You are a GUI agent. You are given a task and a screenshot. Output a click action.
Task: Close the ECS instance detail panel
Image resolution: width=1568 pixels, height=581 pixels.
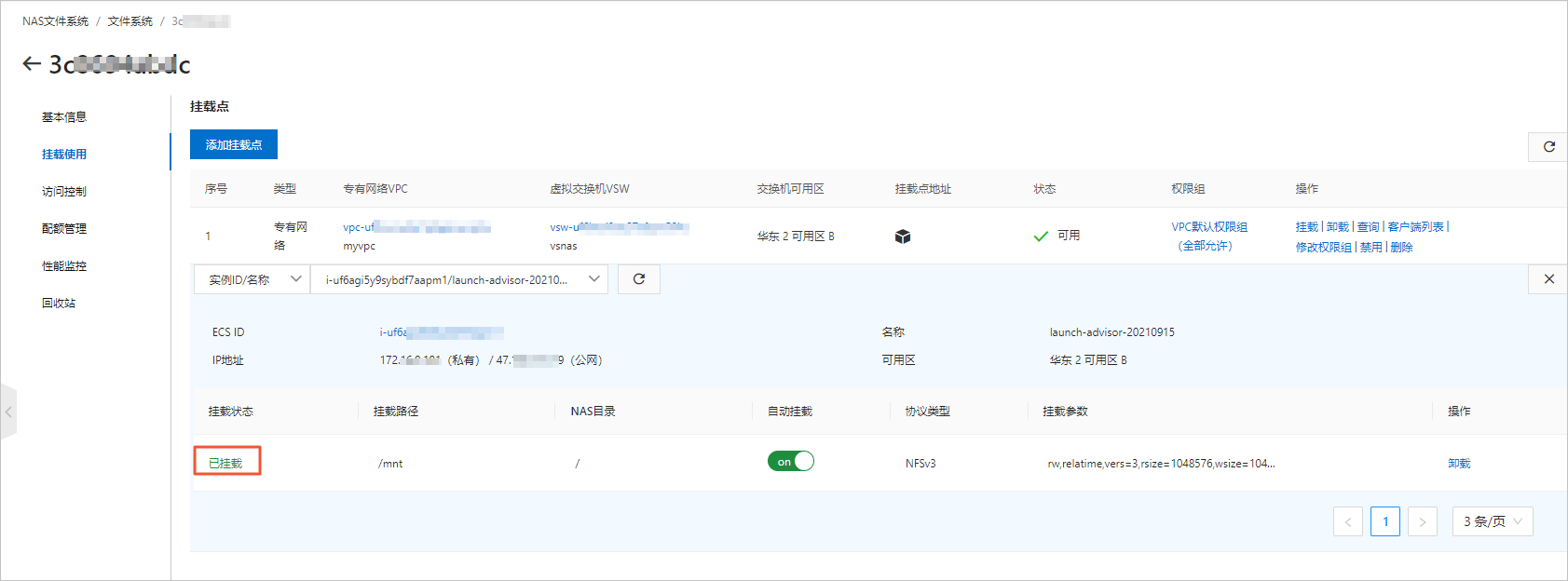click(1548, 279)
